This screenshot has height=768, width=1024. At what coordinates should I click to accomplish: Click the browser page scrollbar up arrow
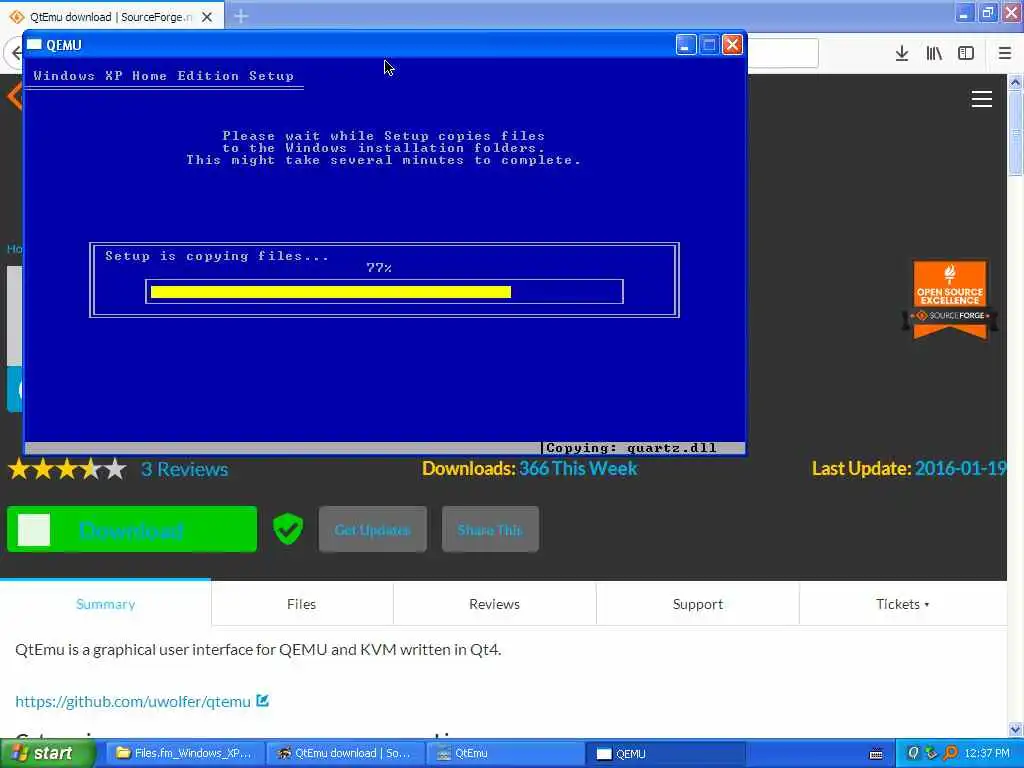tap(1015, 82)
